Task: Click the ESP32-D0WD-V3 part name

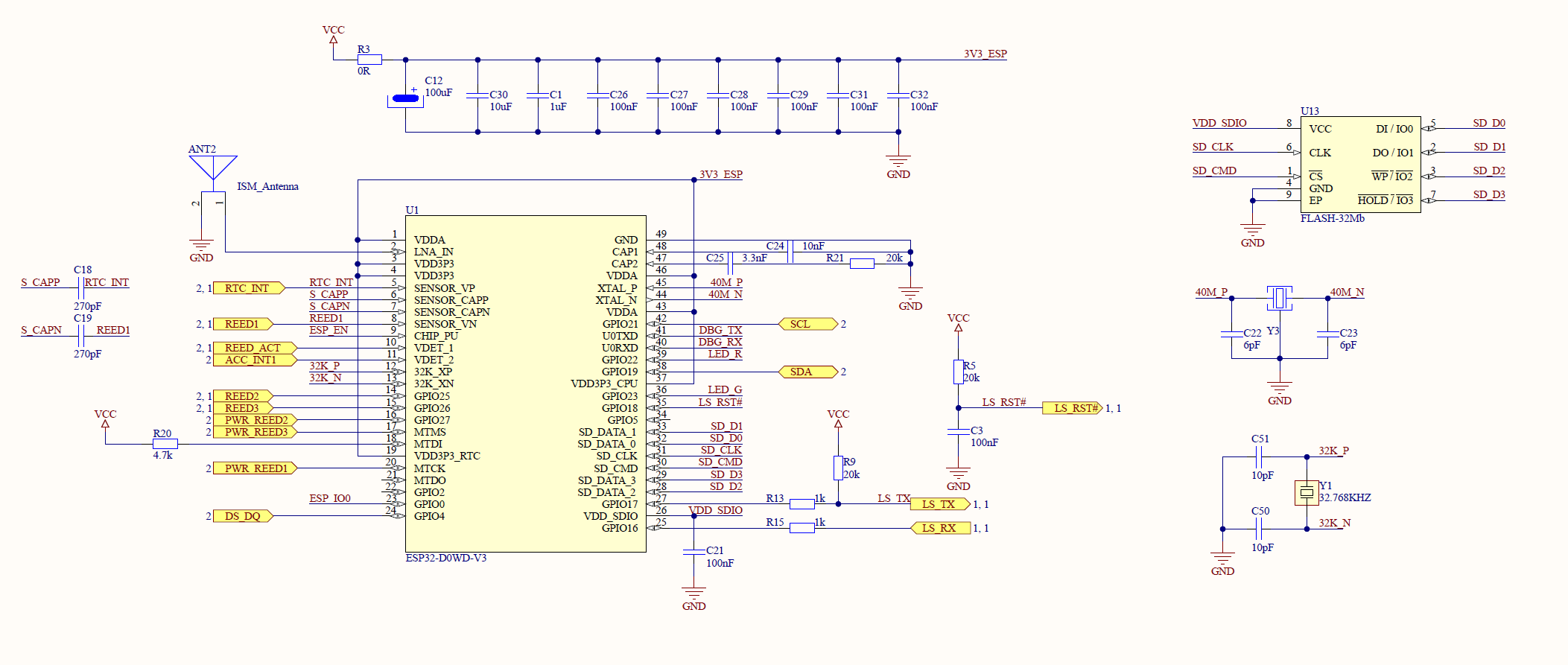Action: [x=445, y=558]
